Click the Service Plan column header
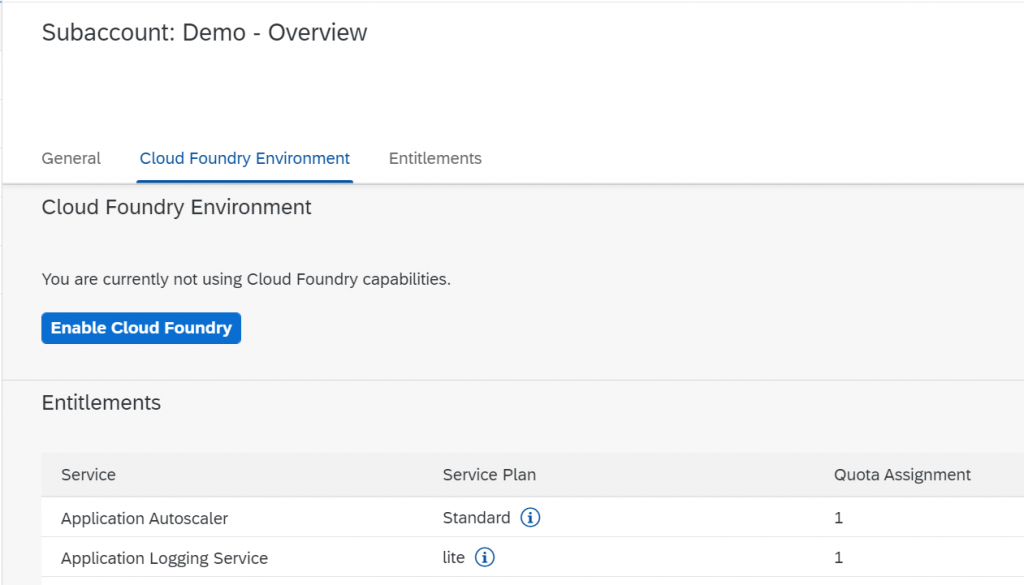The width and height of the screenshot is (1024, 585). point(489,475)
